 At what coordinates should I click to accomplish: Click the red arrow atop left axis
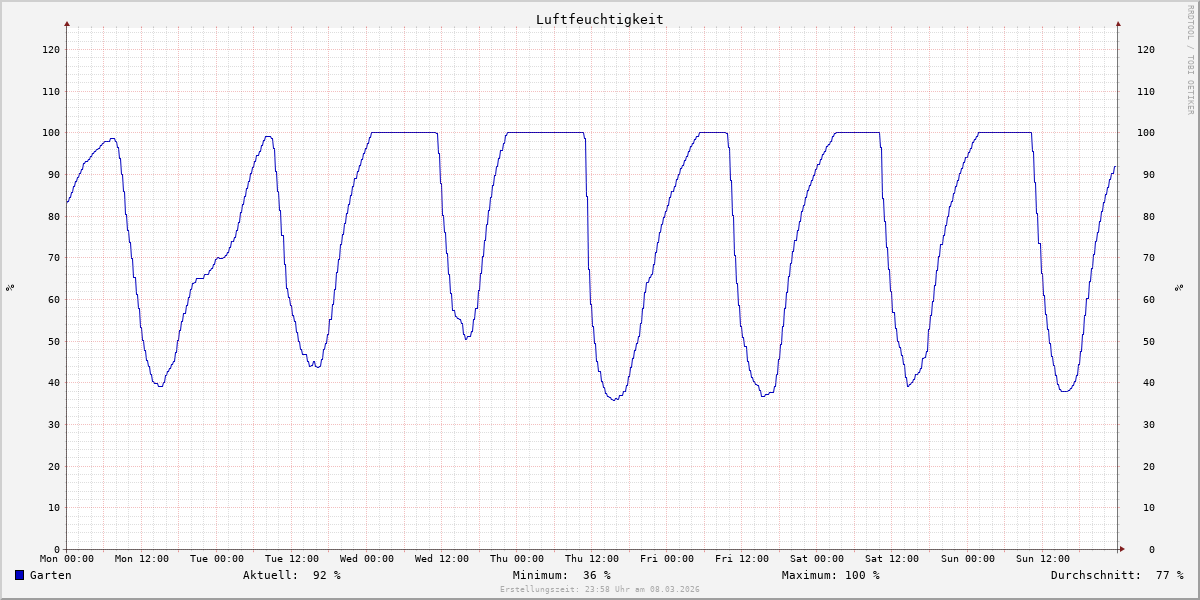67,23
